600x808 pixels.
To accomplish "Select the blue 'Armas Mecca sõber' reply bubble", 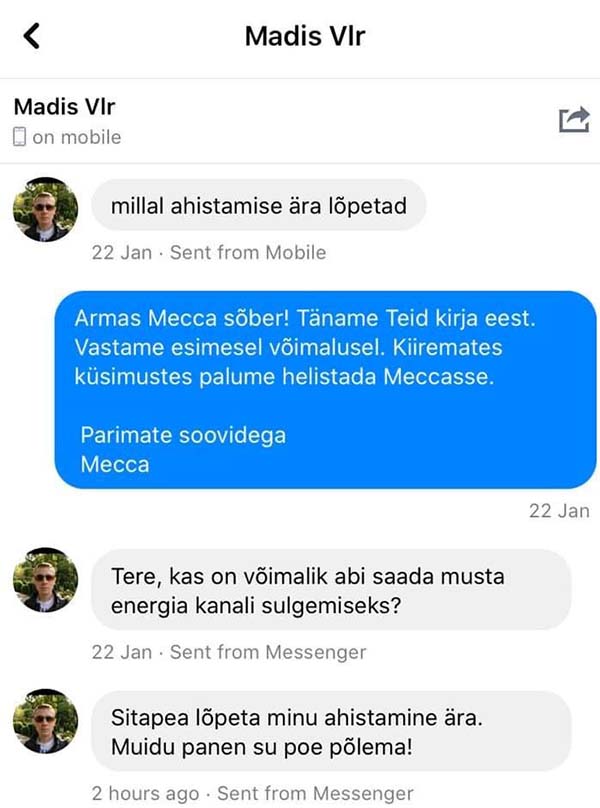I will click(326, 390).
